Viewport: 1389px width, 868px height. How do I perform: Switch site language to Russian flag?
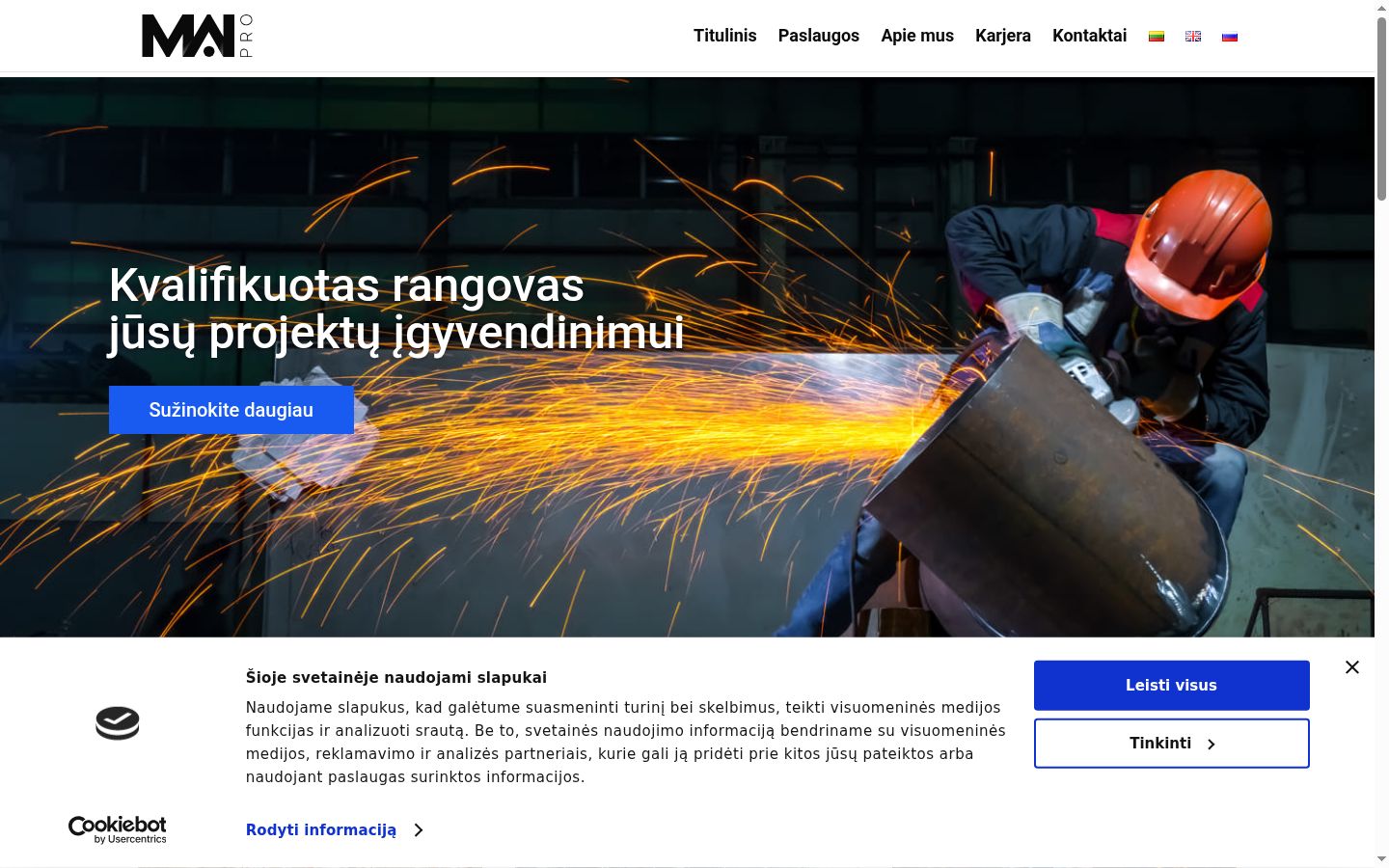pos(1230,37)
